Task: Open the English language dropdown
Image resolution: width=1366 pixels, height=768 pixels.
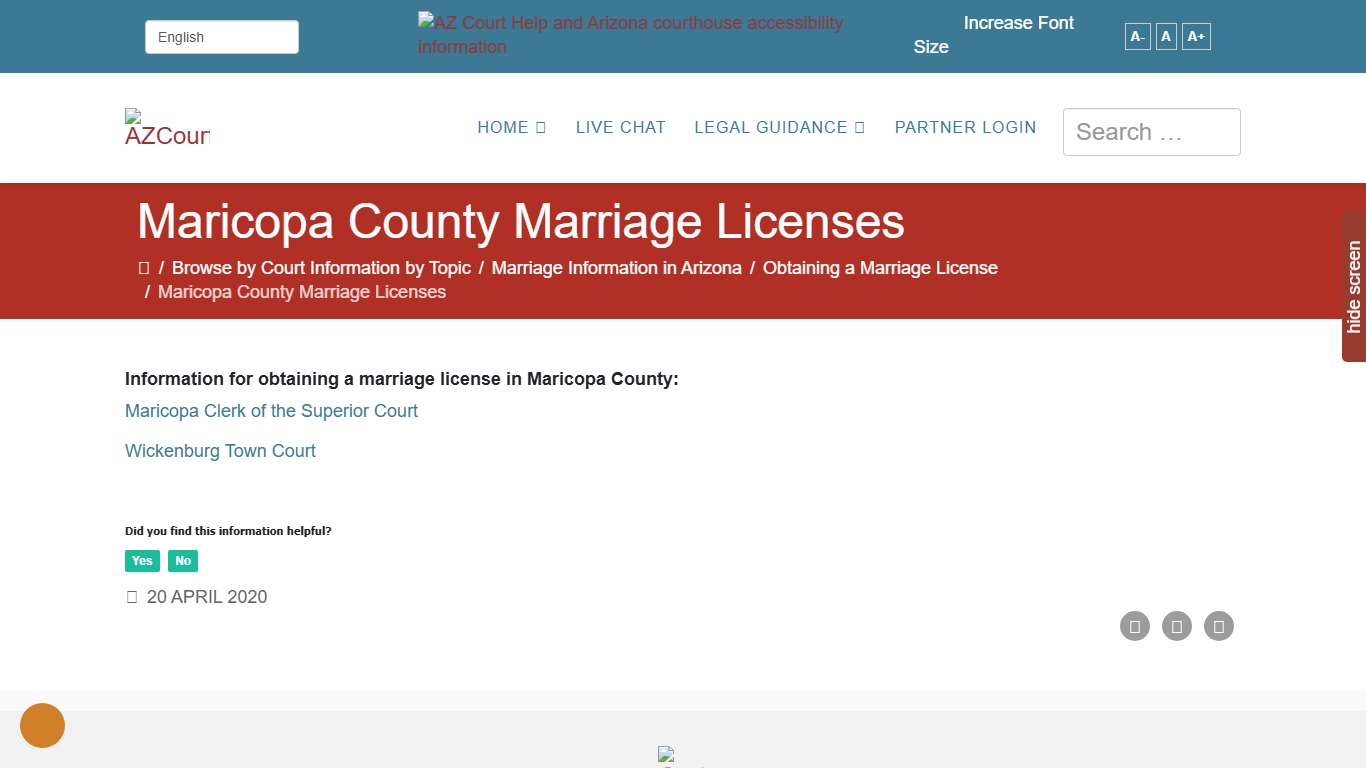Action: point(221,36)
